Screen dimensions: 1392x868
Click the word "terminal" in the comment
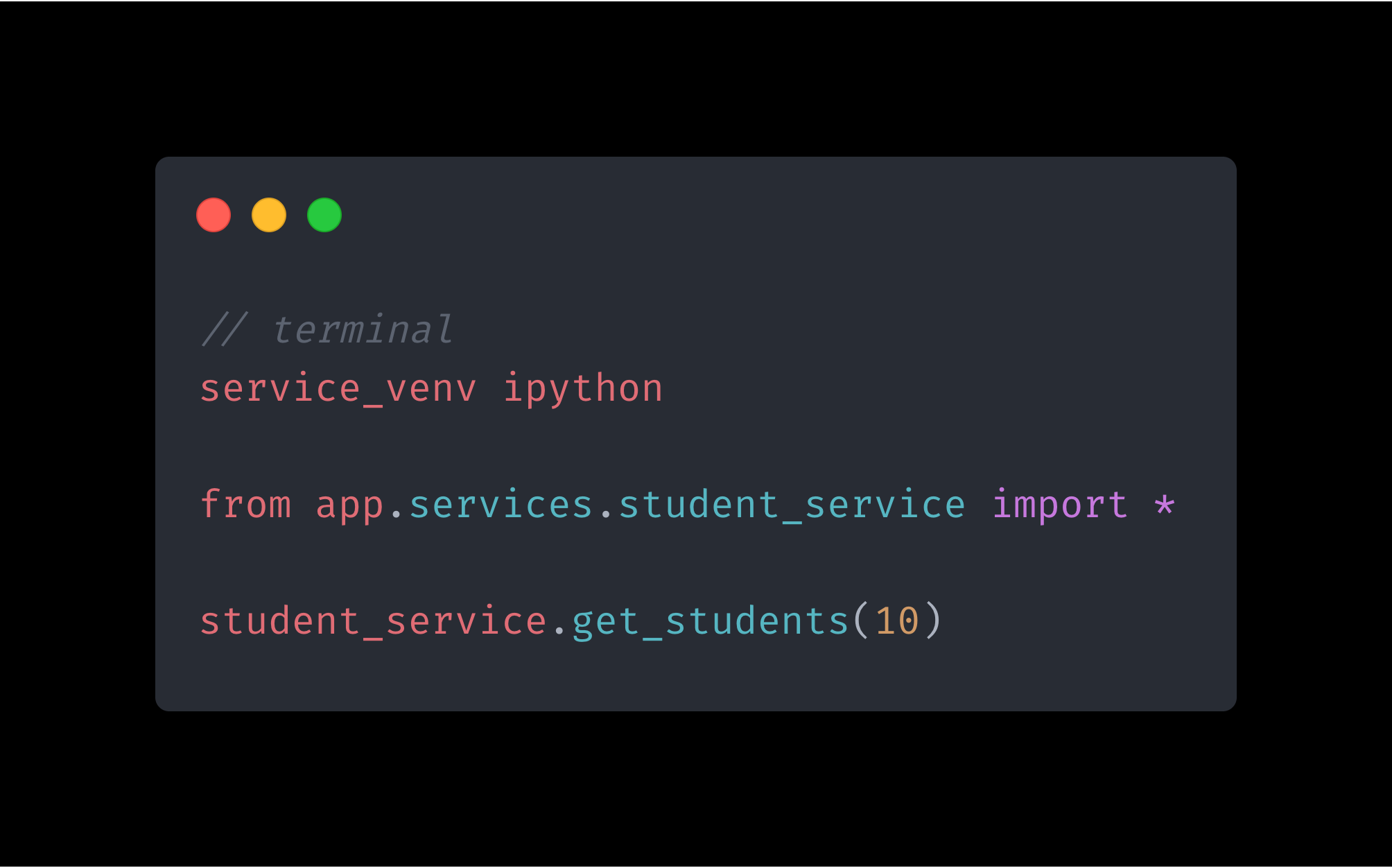click(x=363, y=329)
